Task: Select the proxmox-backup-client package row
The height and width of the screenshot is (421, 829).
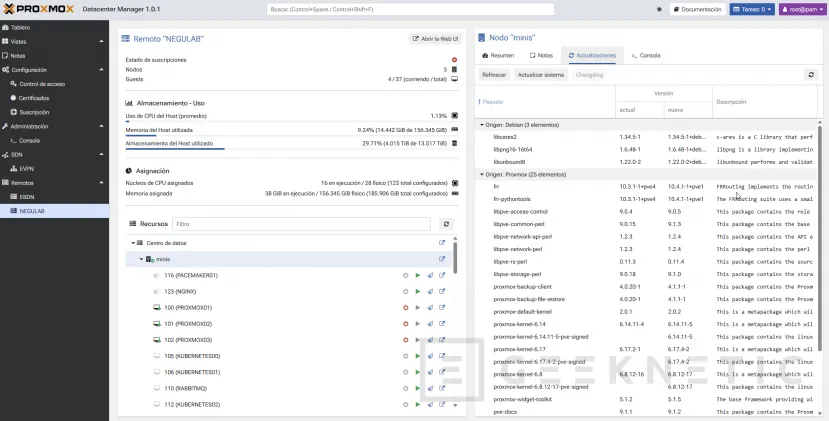Action: (646, 287)
